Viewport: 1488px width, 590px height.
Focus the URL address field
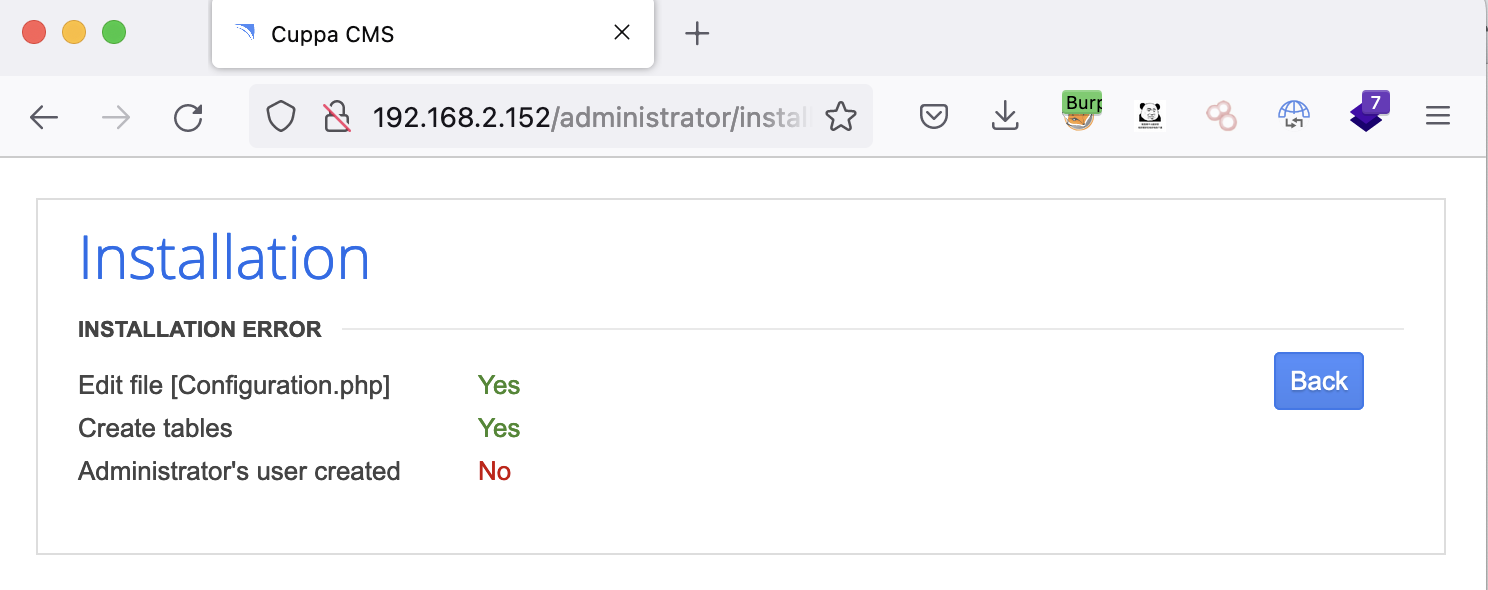(588, 118)
